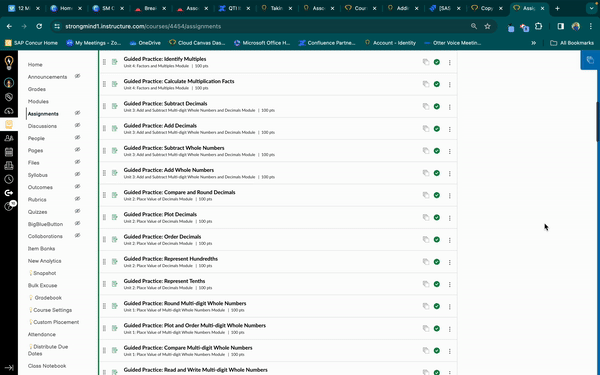Screen dimensions: 600x375
Task: Open Quizzes in course navigation
Action: [x=38, y=212]
